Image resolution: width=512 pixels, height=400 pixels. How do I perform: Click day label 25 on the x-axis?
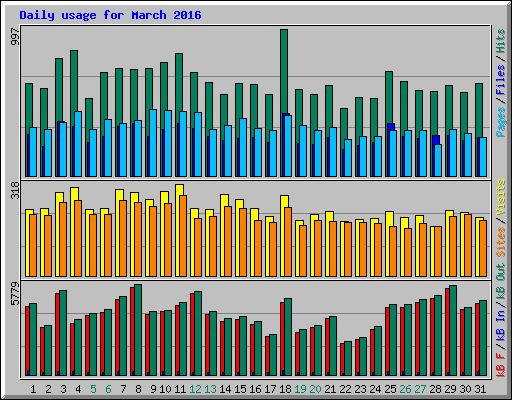click(390, 389)
